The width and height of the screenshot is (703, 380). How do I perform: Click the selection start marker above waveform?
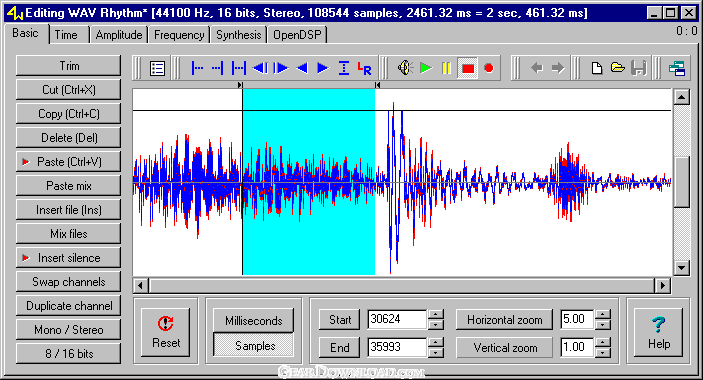click(240, 85)
